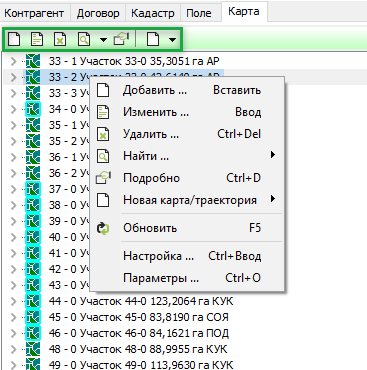Choose Подробно from the context menu
Viewport: 367px width, 370px height.
(187, 178)
